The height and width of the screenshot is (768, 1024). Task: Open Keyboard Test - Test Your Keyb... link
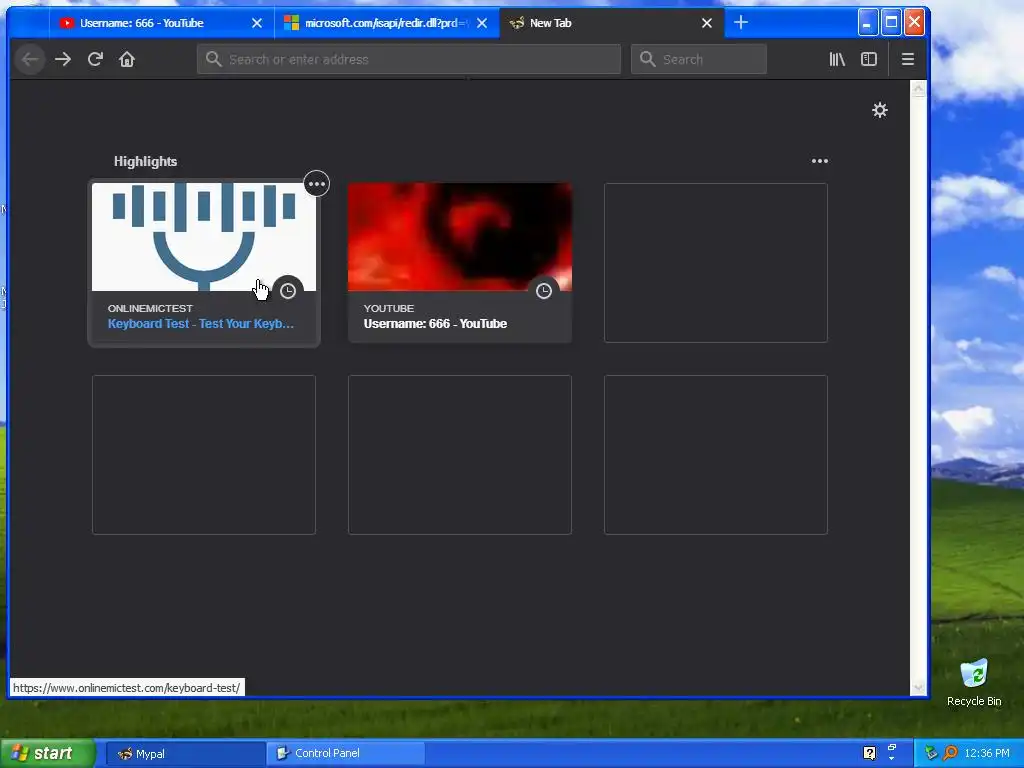(200, 324)
